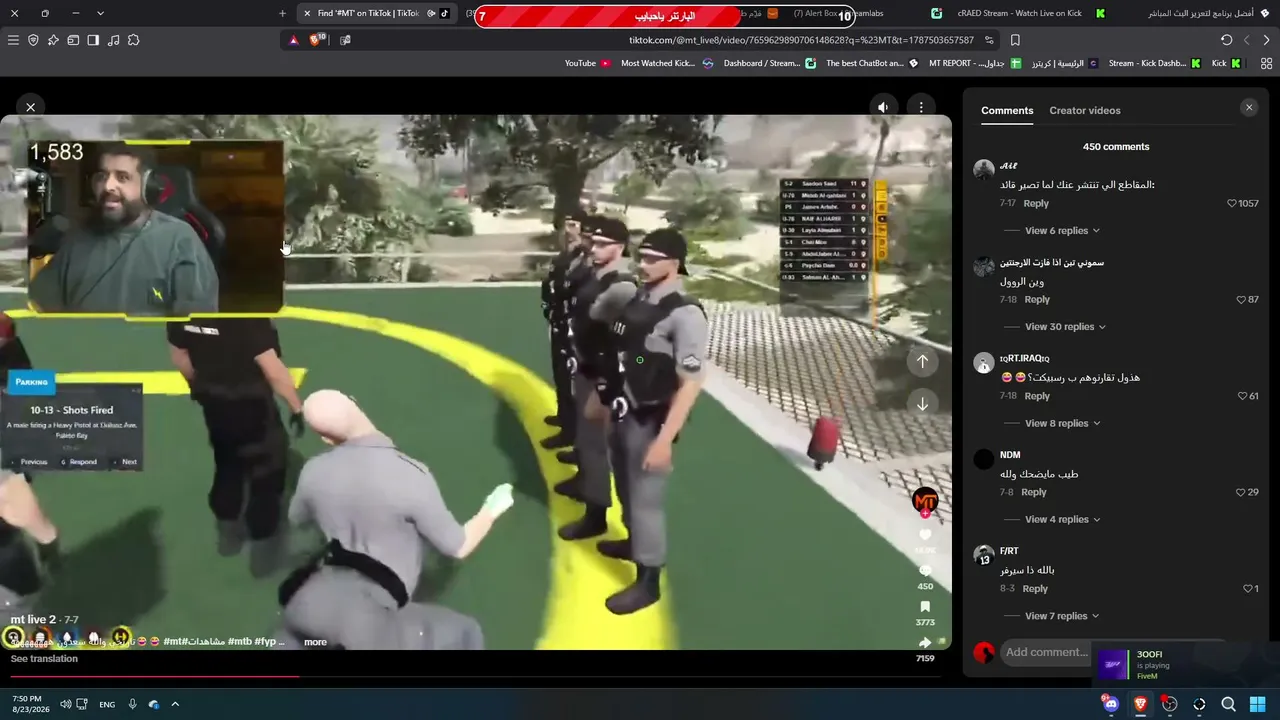
Task: Mute the TikTok video sound
Action: pos(883,107)
